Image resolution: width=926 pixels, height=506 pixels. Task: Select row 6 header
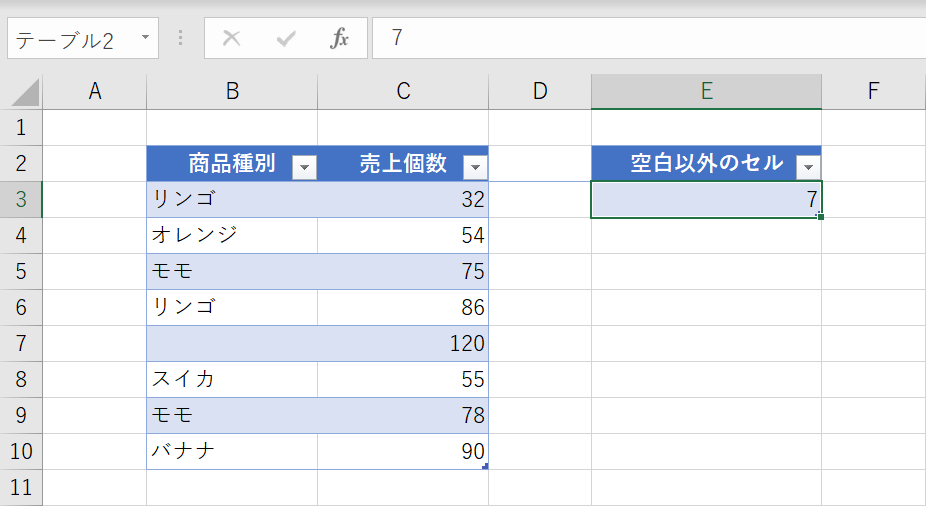[x=21, y=308]
